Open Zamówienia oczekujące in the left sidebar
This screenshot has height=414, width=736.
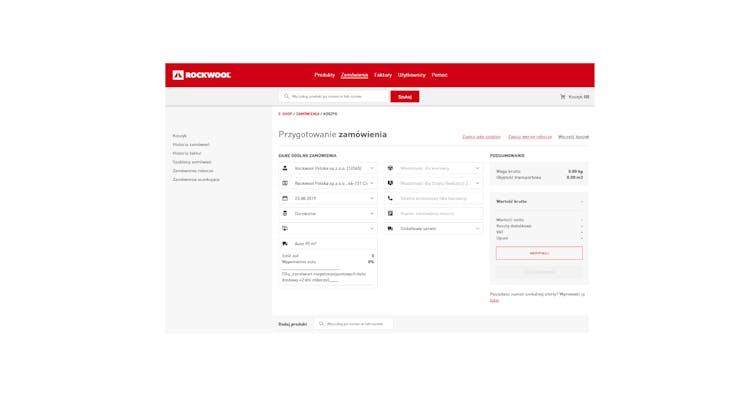[196, 179]
